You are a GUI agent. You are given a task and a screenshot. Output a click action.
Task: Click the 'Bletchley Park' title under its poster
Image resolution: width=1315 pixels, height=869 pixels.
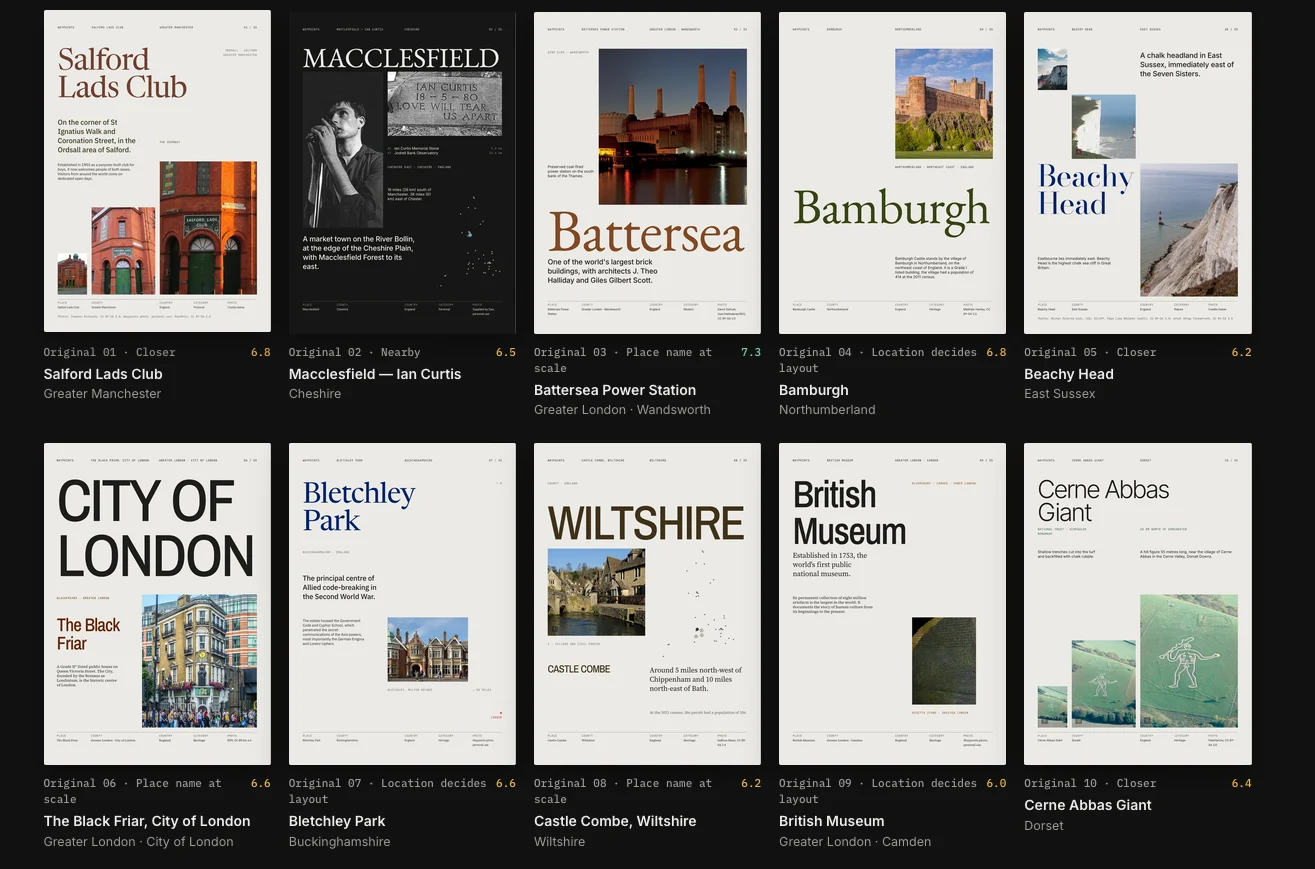click(x=337, y=821)
